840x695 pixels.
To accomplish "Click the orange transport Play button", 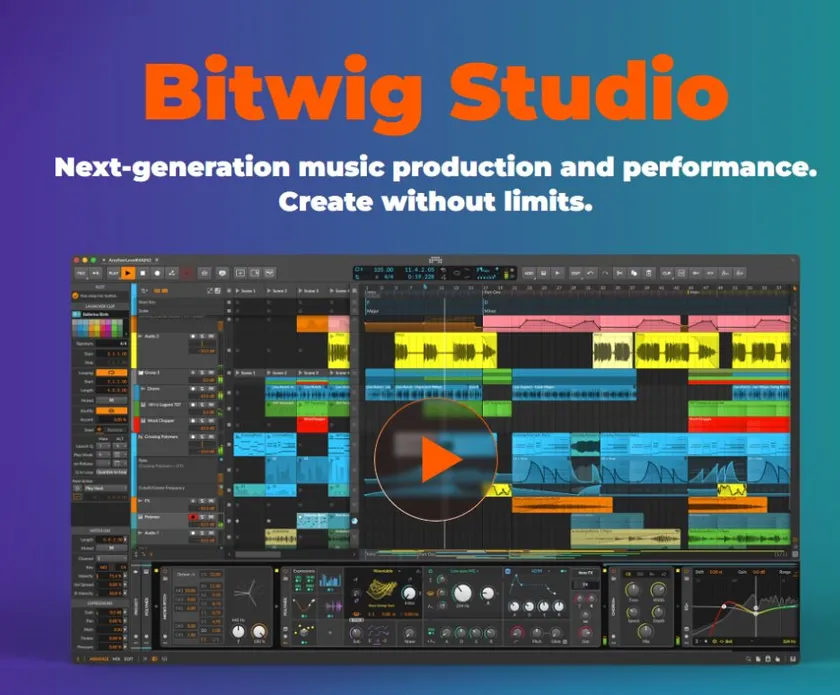I will 128,273.
